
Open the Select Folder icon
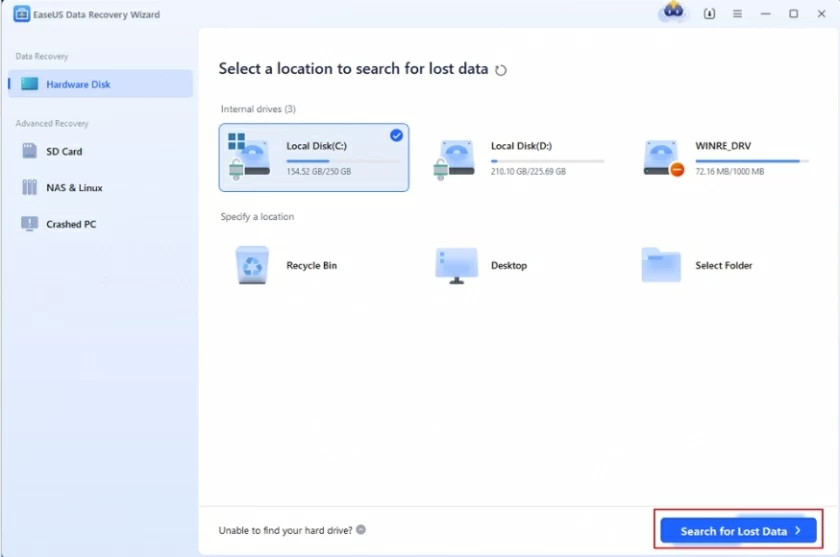[660, 265]
